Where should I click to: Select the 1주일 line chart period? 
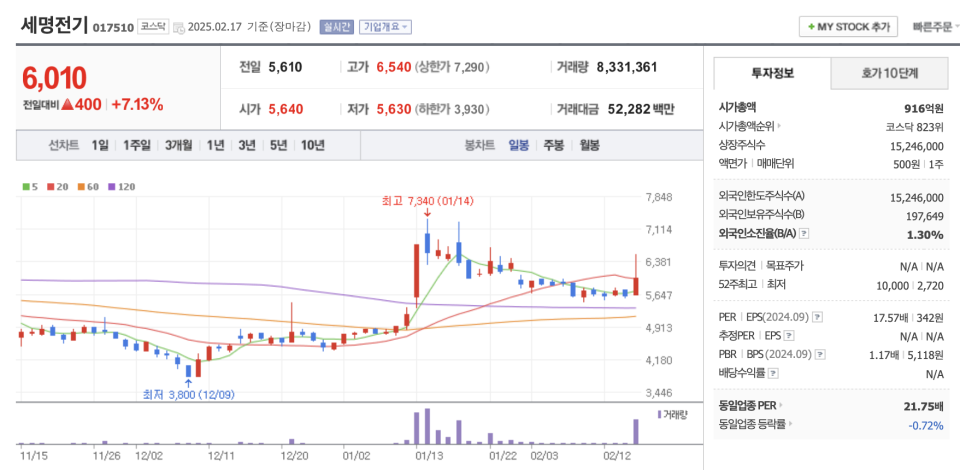136,145
